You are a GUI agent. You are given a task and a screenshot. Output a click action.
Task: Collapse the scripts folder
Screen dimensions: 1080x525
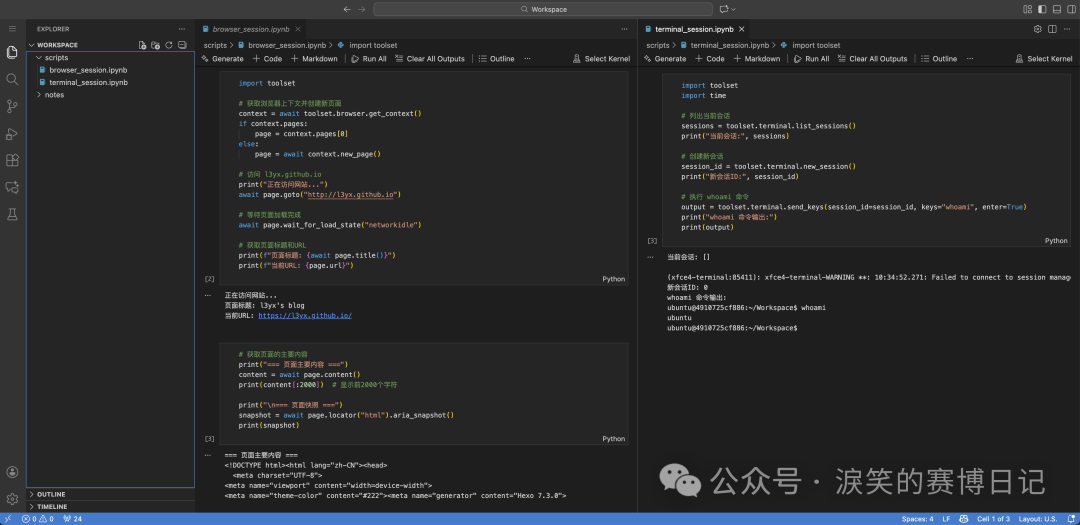tap(110, 57)
